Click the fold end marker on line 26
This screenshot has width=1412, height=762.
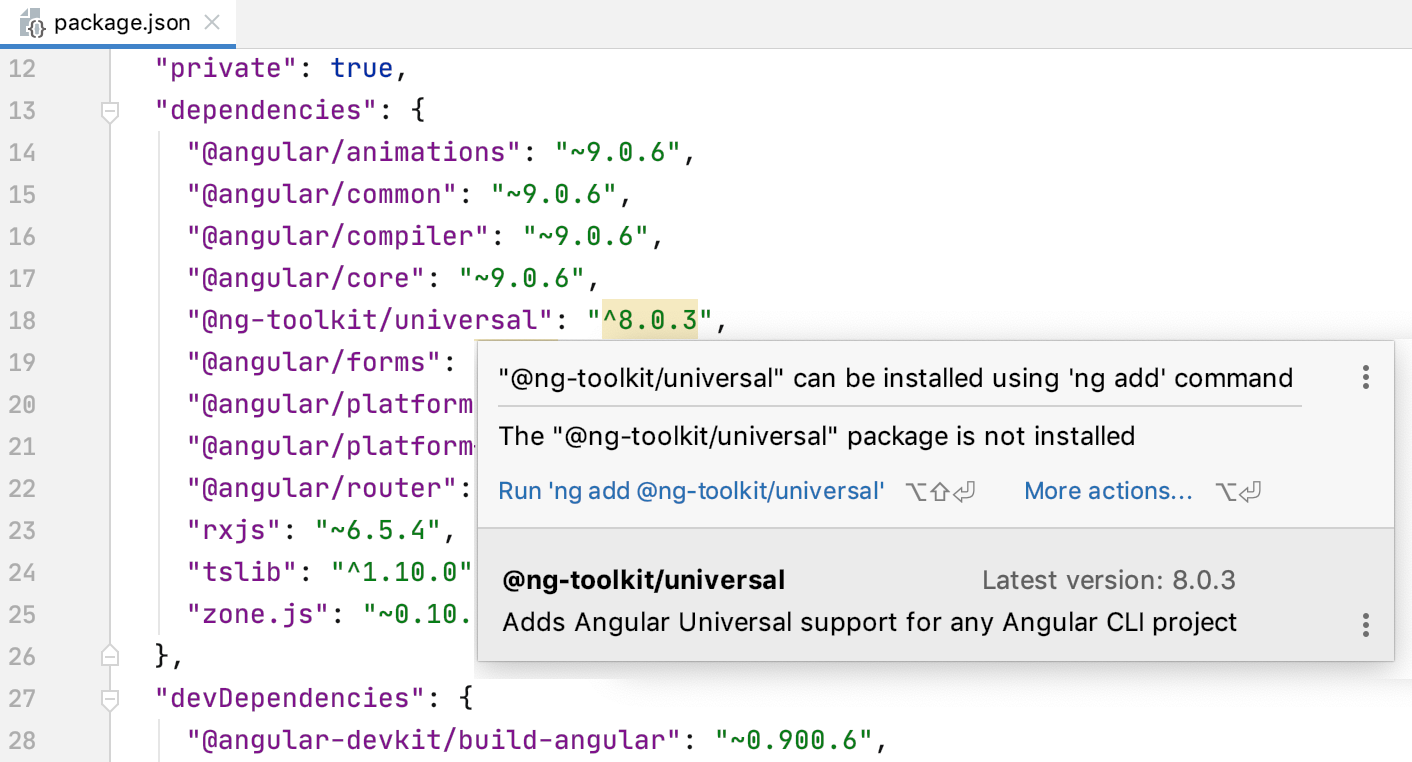[110, 656]
